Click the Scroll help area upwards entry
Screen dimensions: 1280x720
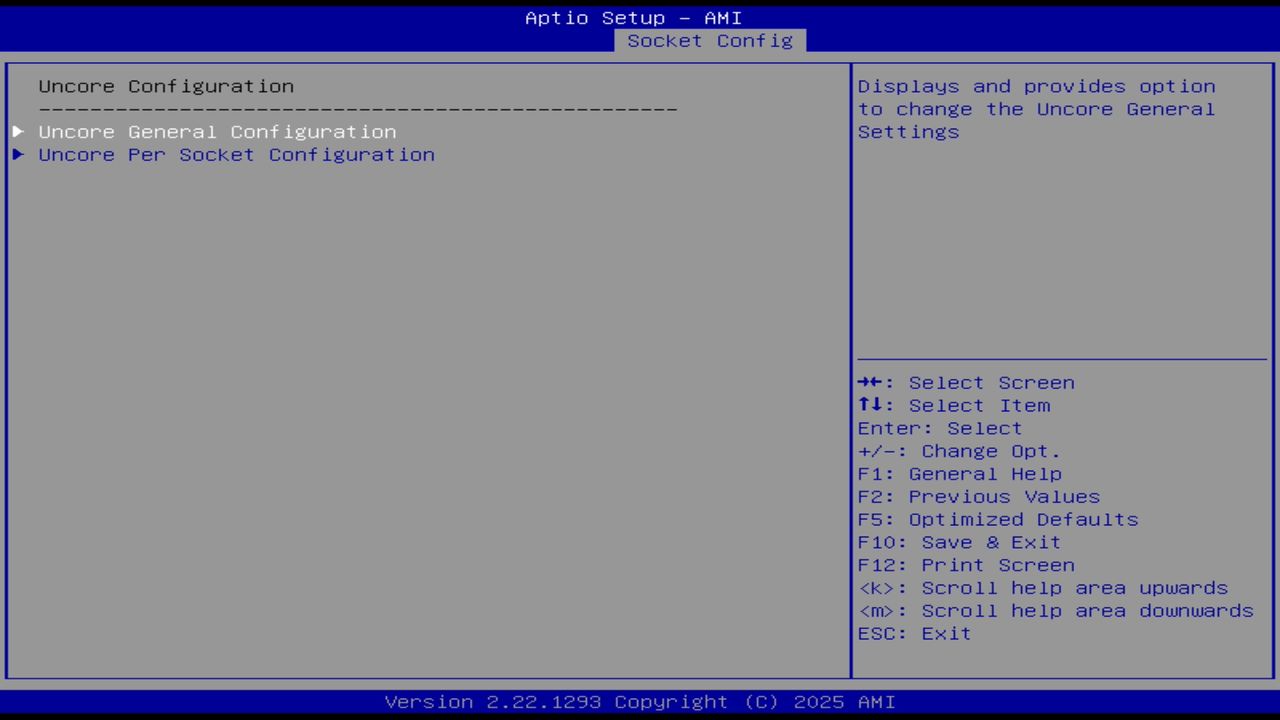point(1043,588)
